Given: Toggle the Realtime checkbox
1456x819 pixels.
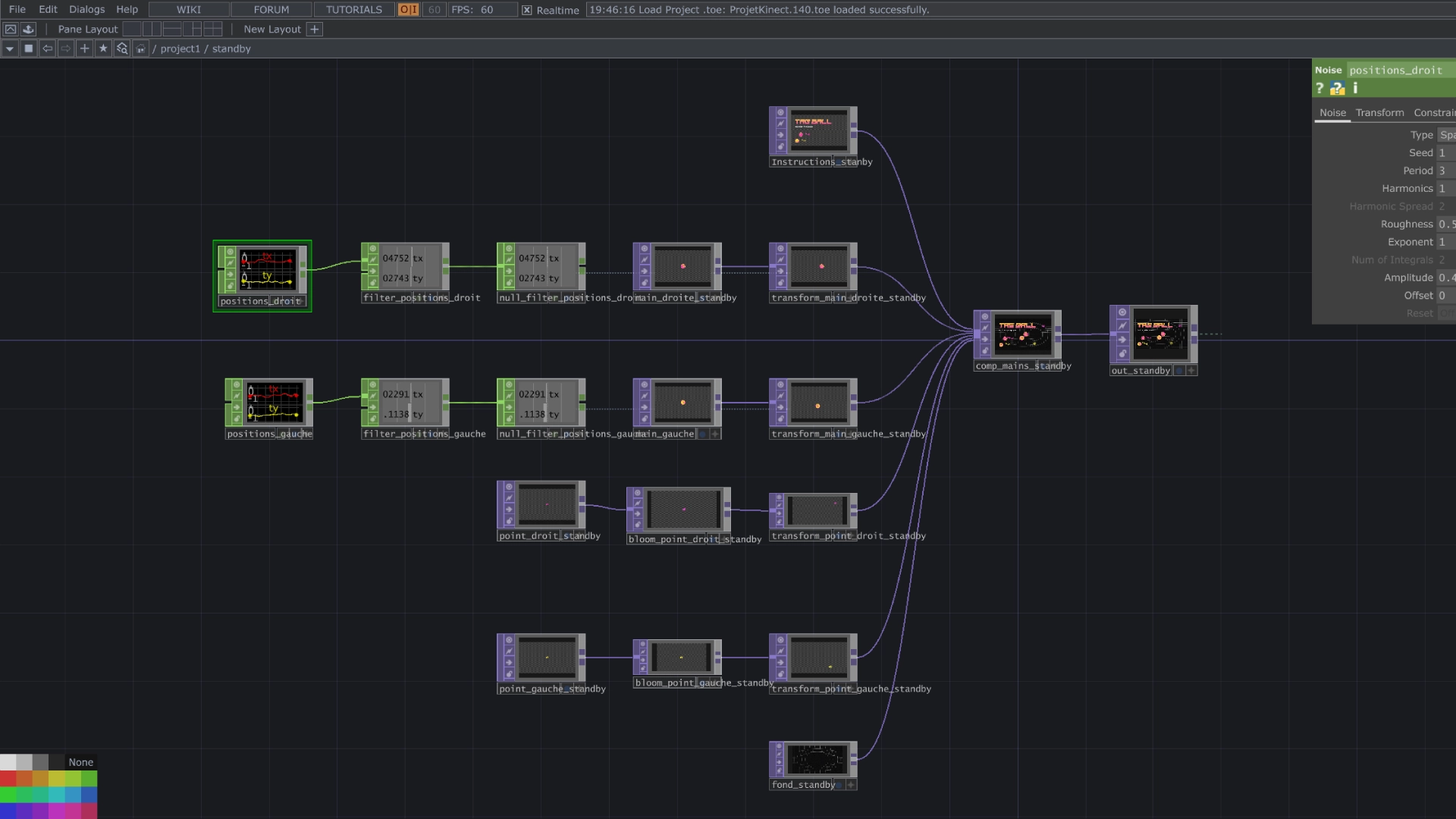Looking at the screenshot, I should coord(527,10).
